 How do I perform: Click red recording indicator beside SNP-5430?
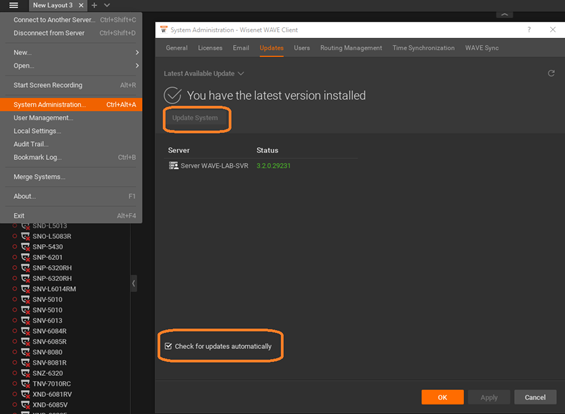pos(14,247)
